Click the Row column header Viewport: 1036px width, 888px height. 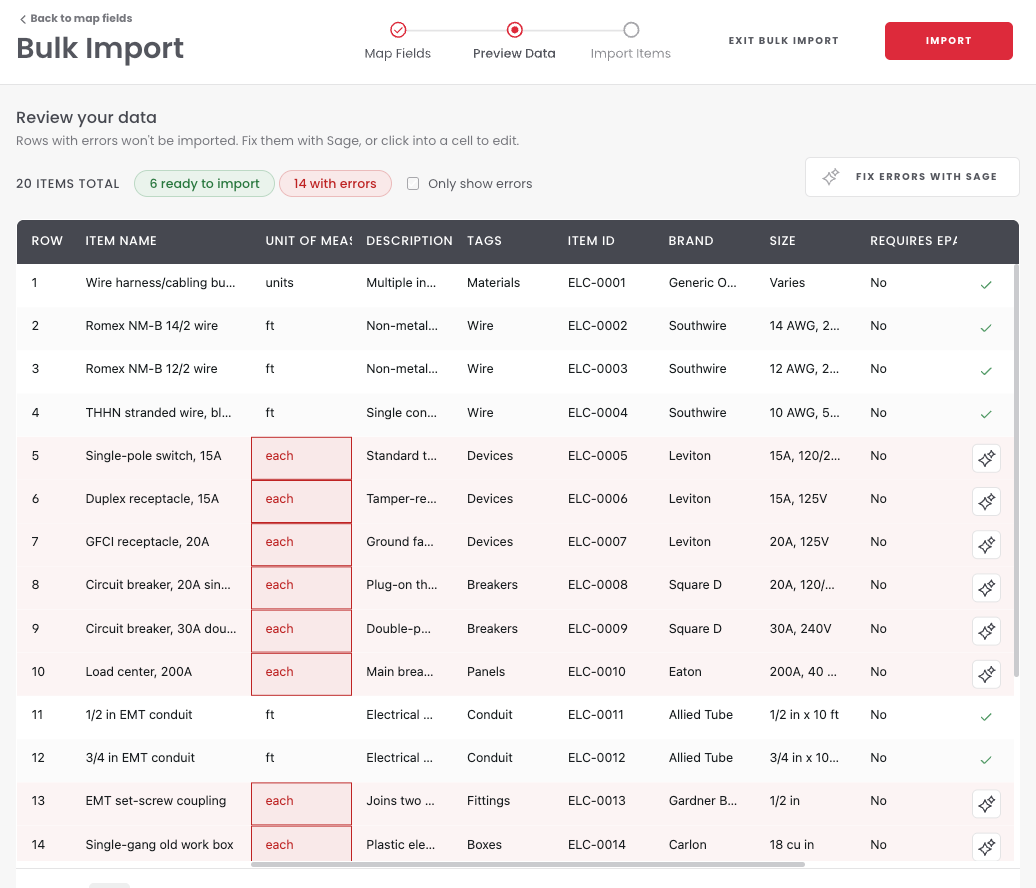tap(47, 241)
